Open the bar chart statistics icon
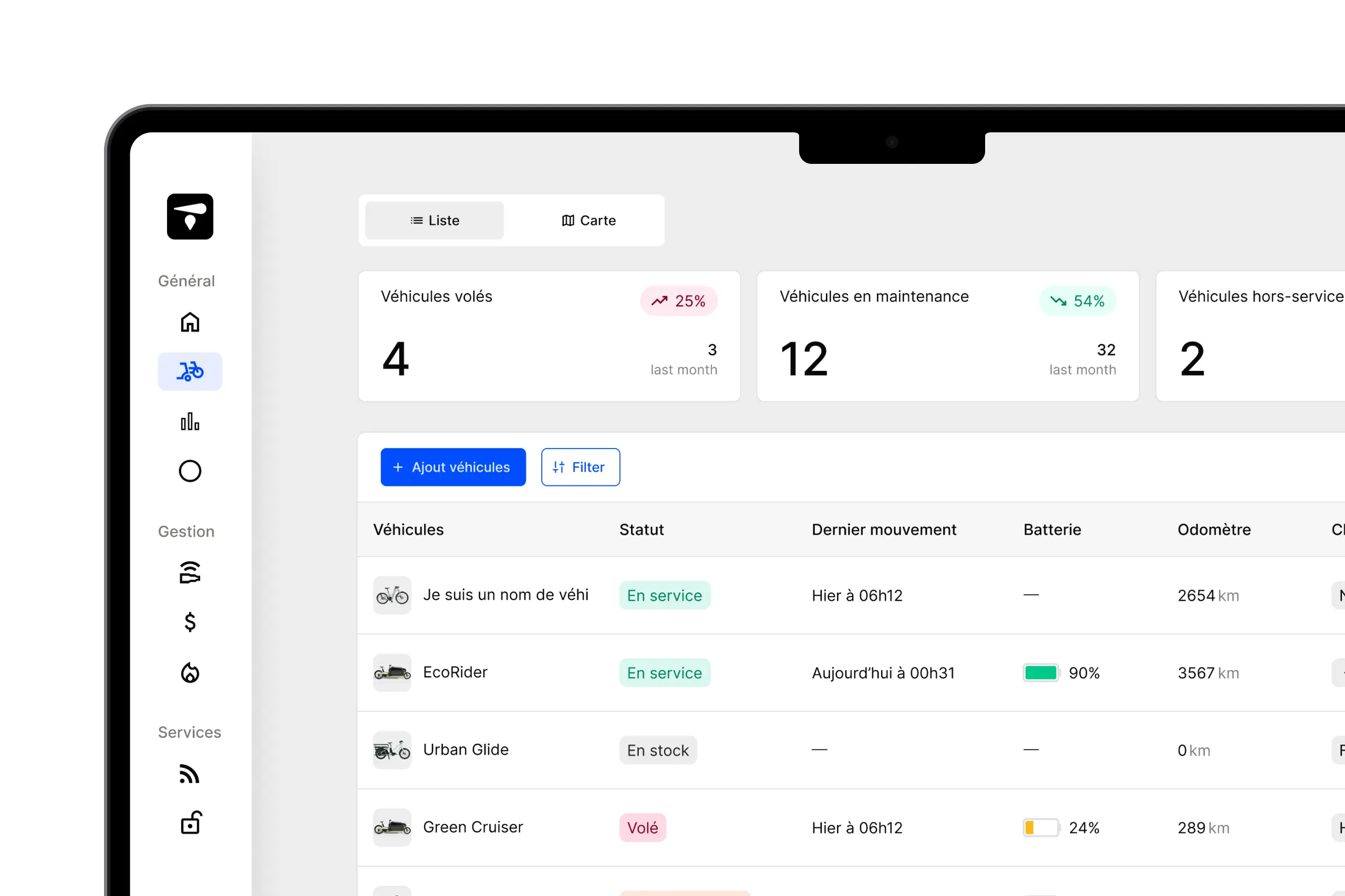Screen dimensions: 1345x896 tap(190, 422)
